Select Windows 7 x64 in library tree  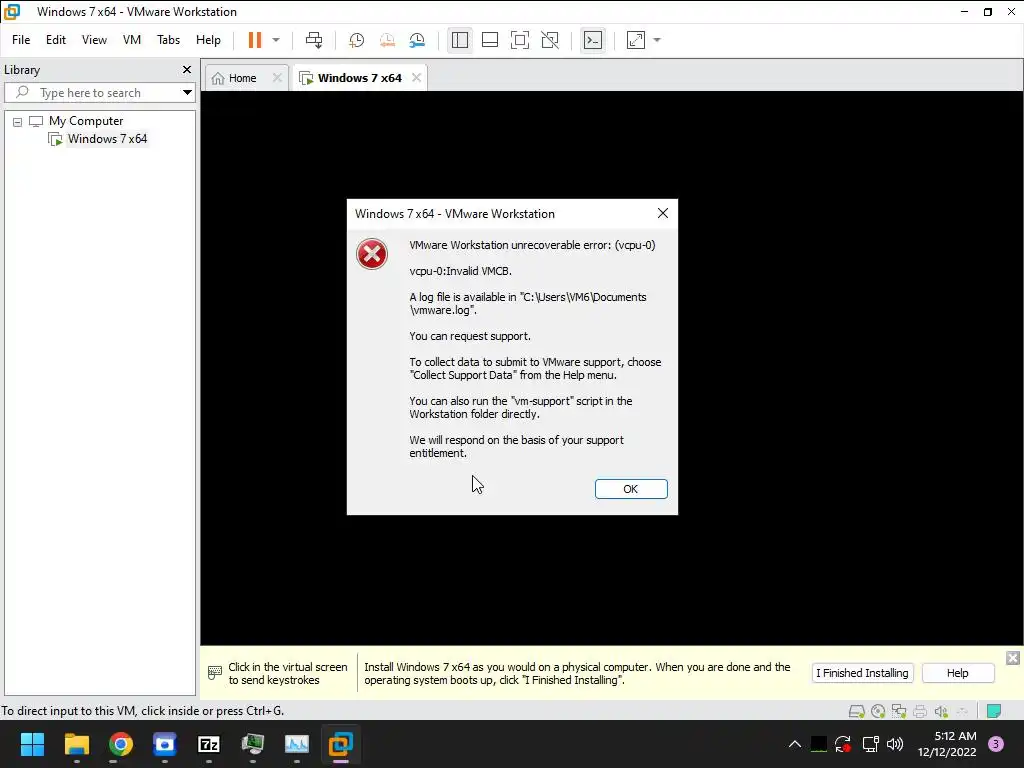click(107, 138)
